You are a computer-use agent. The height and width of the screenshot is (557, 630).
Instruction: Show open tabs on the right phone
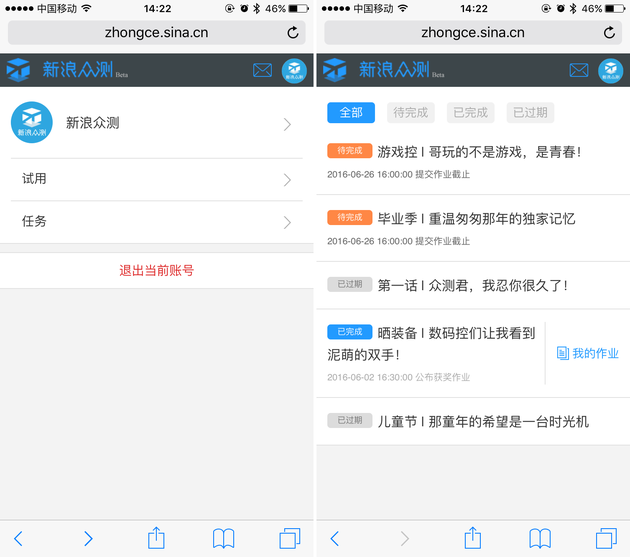click(606, 539)
